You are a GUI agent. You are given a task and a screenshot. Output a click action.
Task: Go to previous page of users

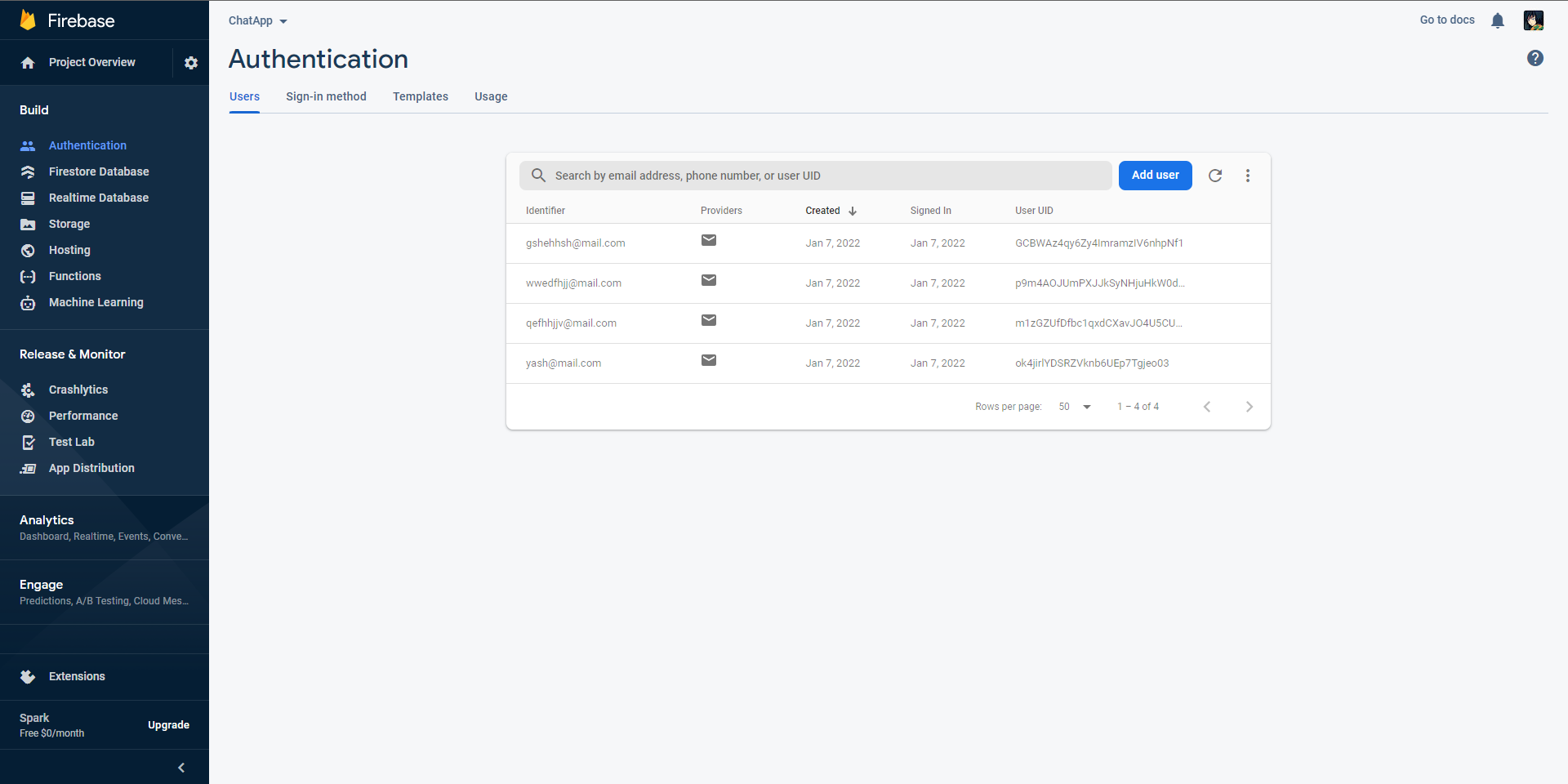(x=1207, y=407)
